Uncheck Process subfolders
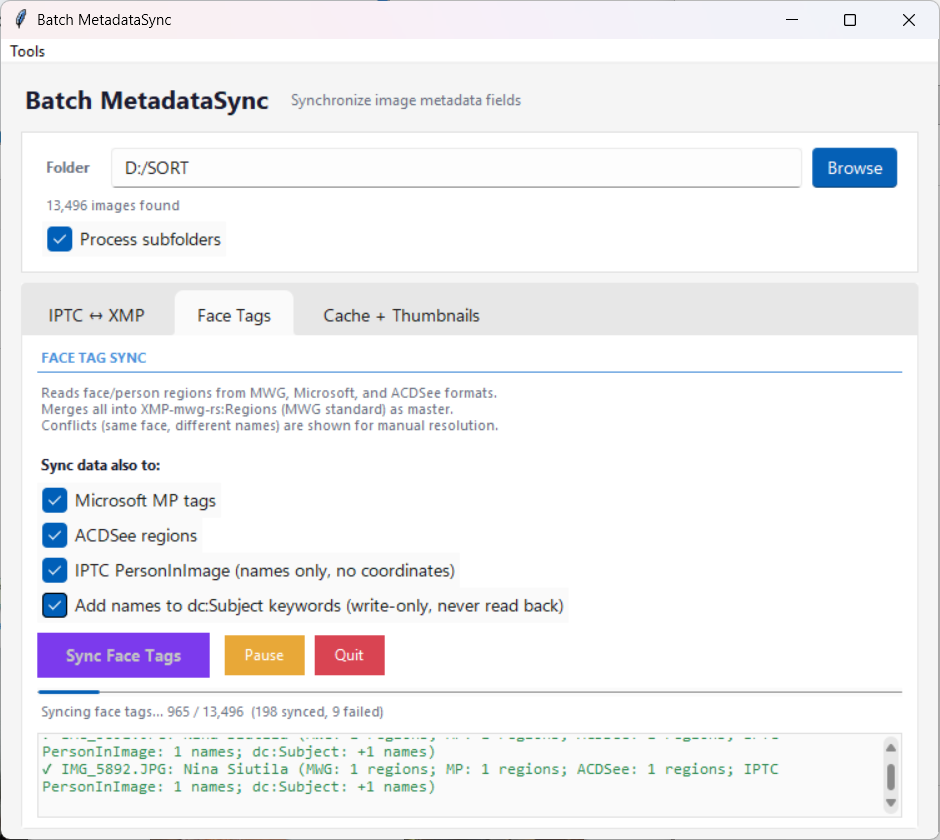940x840 pixels. pos(59,239)
